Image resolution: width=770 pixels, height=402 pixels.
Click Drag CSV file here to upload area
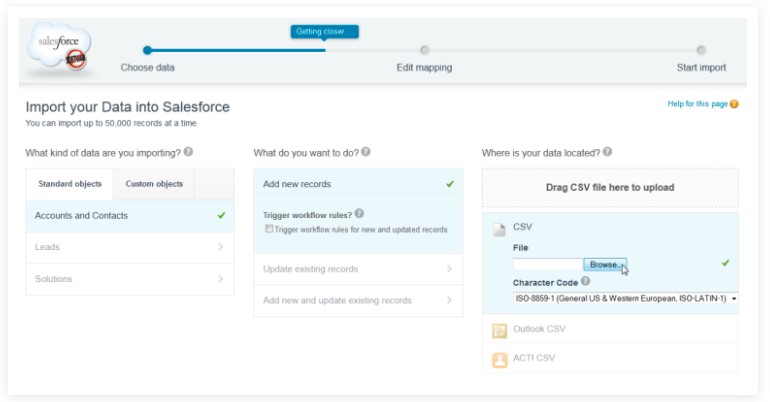tap(610, 188)
